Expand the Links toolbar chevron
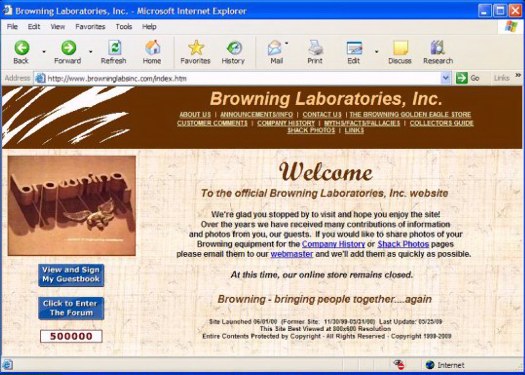Viewport: 525px width, 375px height. coord(518,76)
